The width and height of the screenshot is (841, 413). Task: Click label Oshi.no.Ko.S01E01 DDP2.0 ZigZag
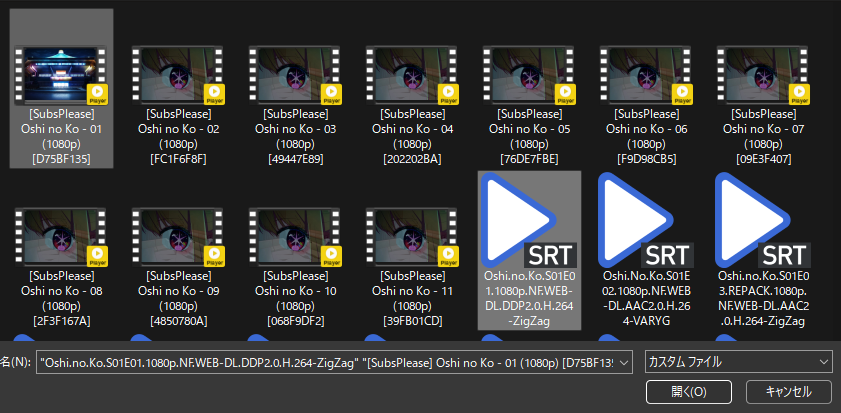(x=529, y=299)
